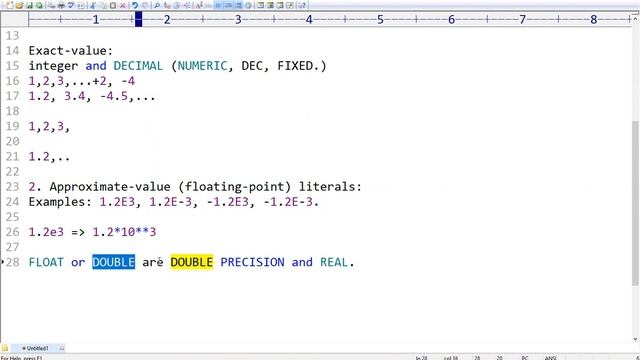Viewport: 640px width, 360px height.
Task: Click Examples: on line 24
Action: tap(60, 202)
